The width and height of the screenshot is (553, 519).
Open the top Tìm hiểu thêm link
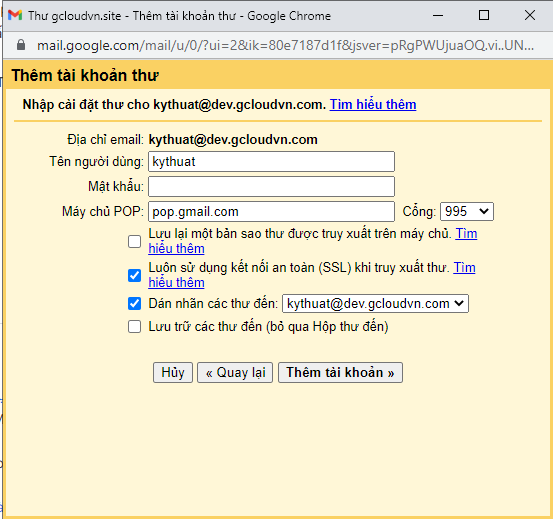[x=373, y=105]
